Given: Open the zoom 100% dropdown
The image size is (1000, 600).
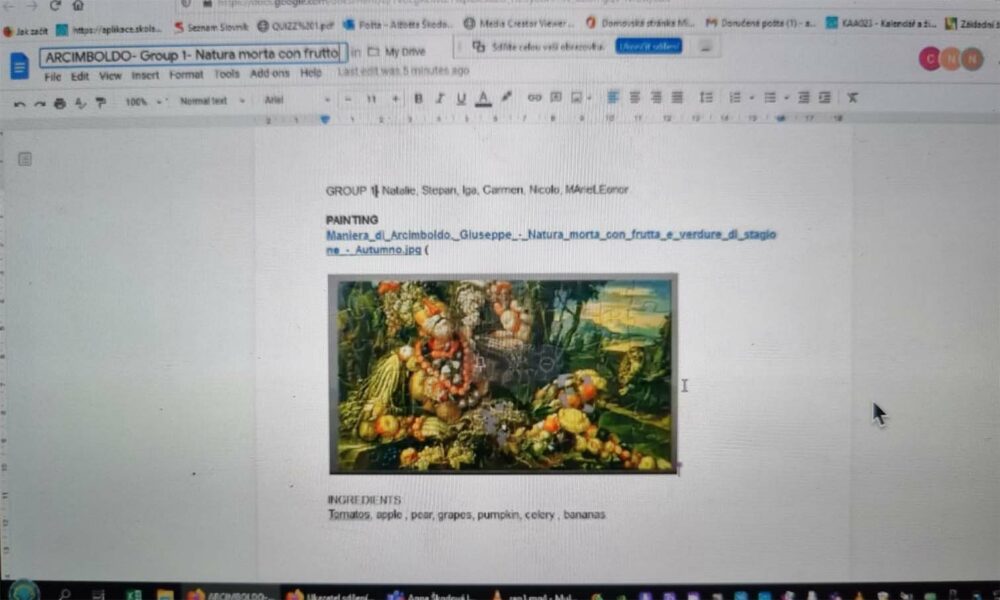Looking at the screenshot, I should tap(144, 101).
